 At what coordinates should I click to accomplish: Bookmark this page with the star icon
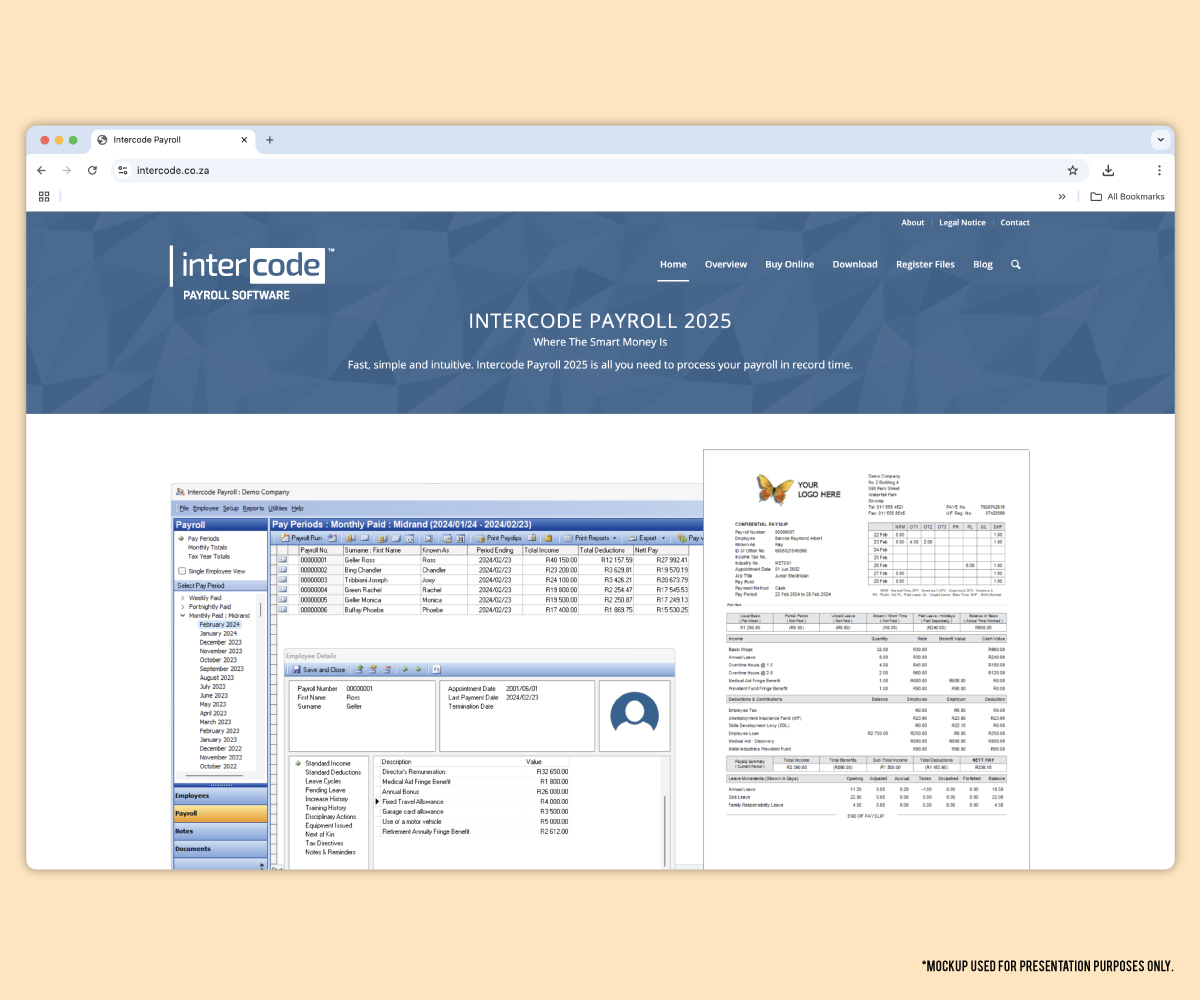1073,170
